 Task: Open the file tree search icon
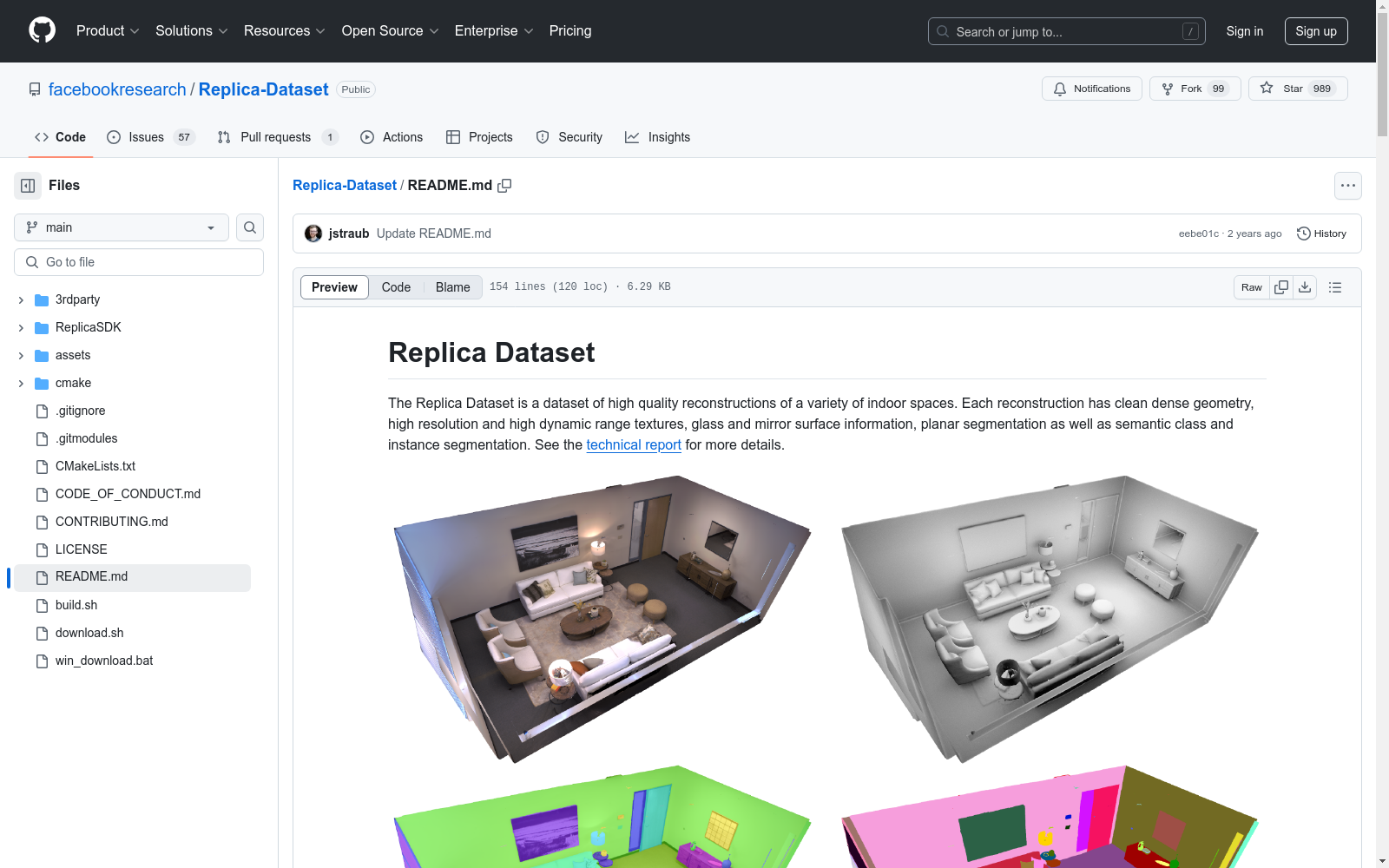(x=249, y=227)
